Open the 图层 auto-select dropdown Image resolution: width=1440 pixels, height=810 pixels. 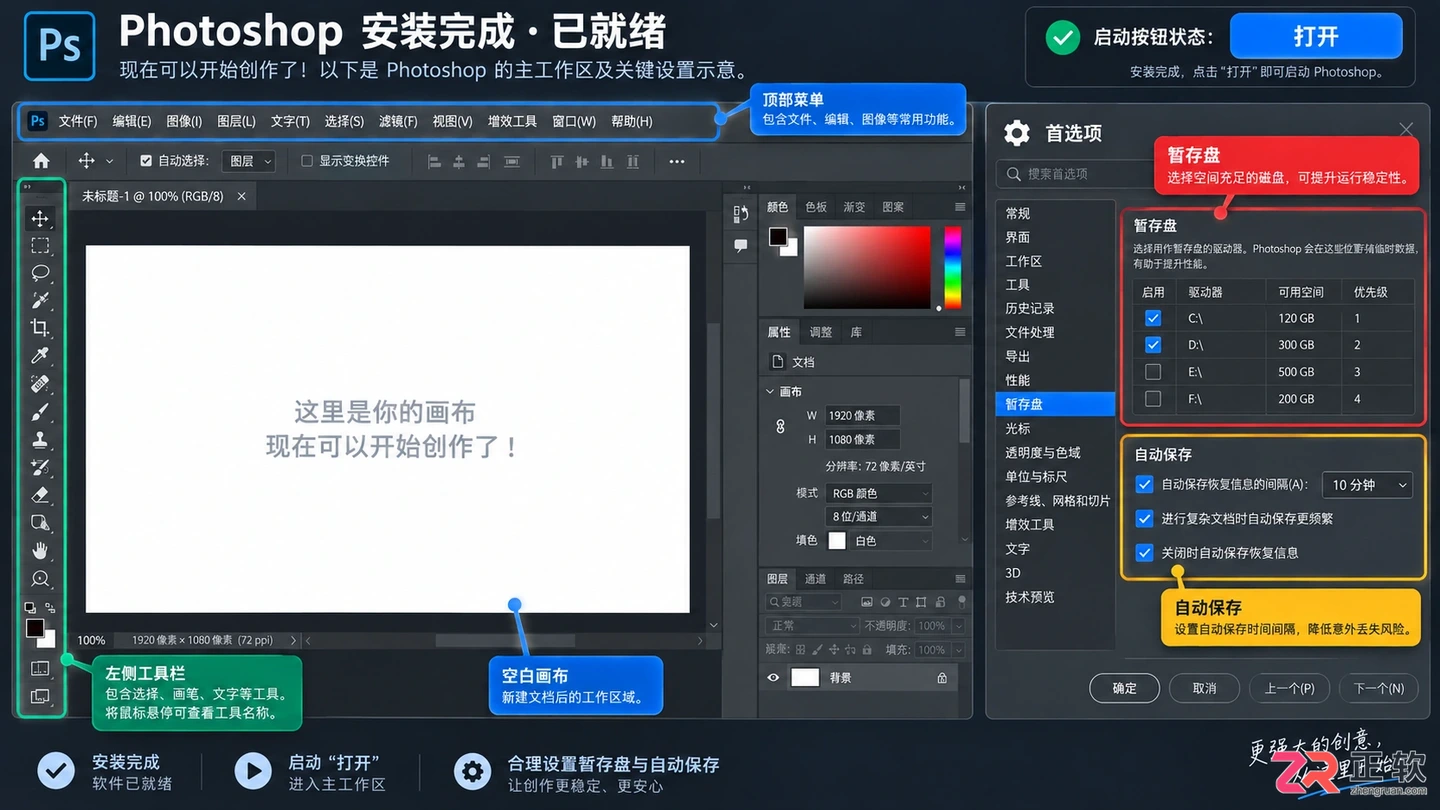click(x=249, y=161)
